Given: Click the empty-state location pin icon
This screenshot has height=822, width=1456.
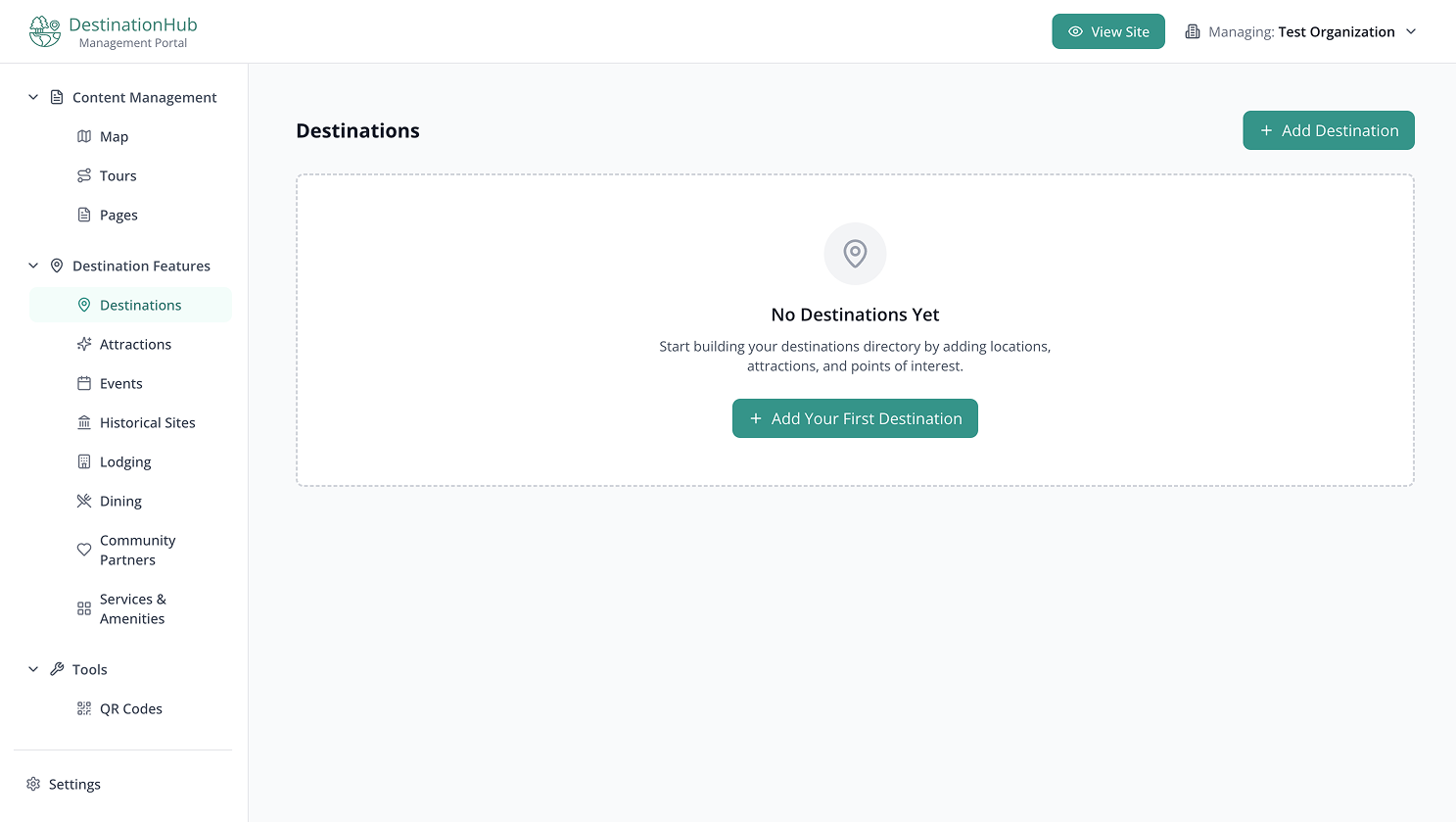Looking at the screenshot, I should (x=855, y=254).
